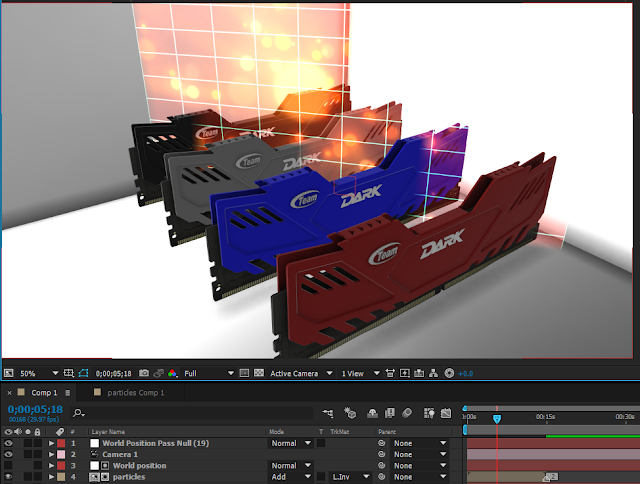Click the red label swatch of layer 1
Viewport: 640px width, 484px height.
click(x=61, y=443)
